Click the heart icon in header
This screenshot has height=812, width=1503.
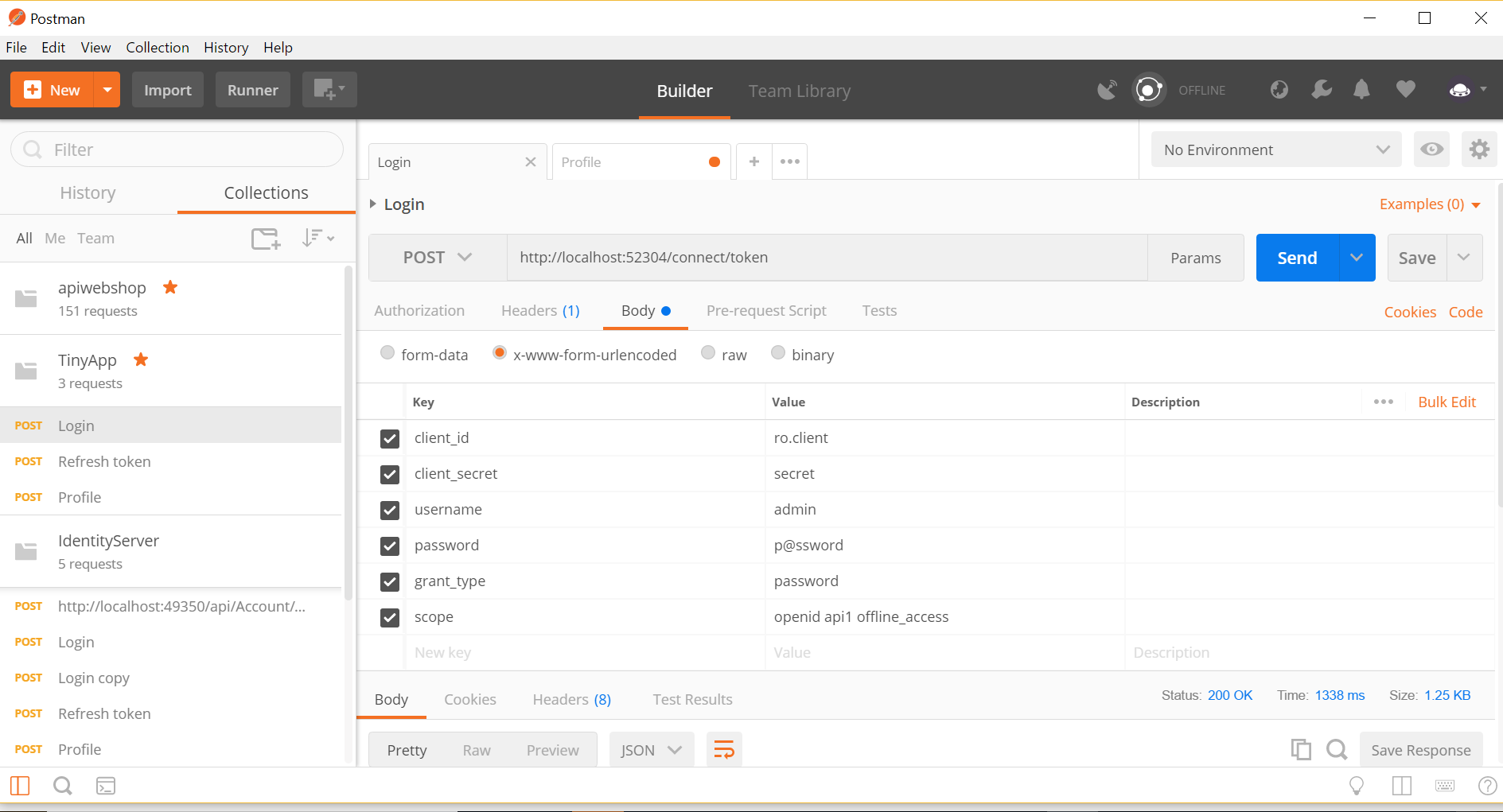pyautogui.click(x=1406, y=90)
